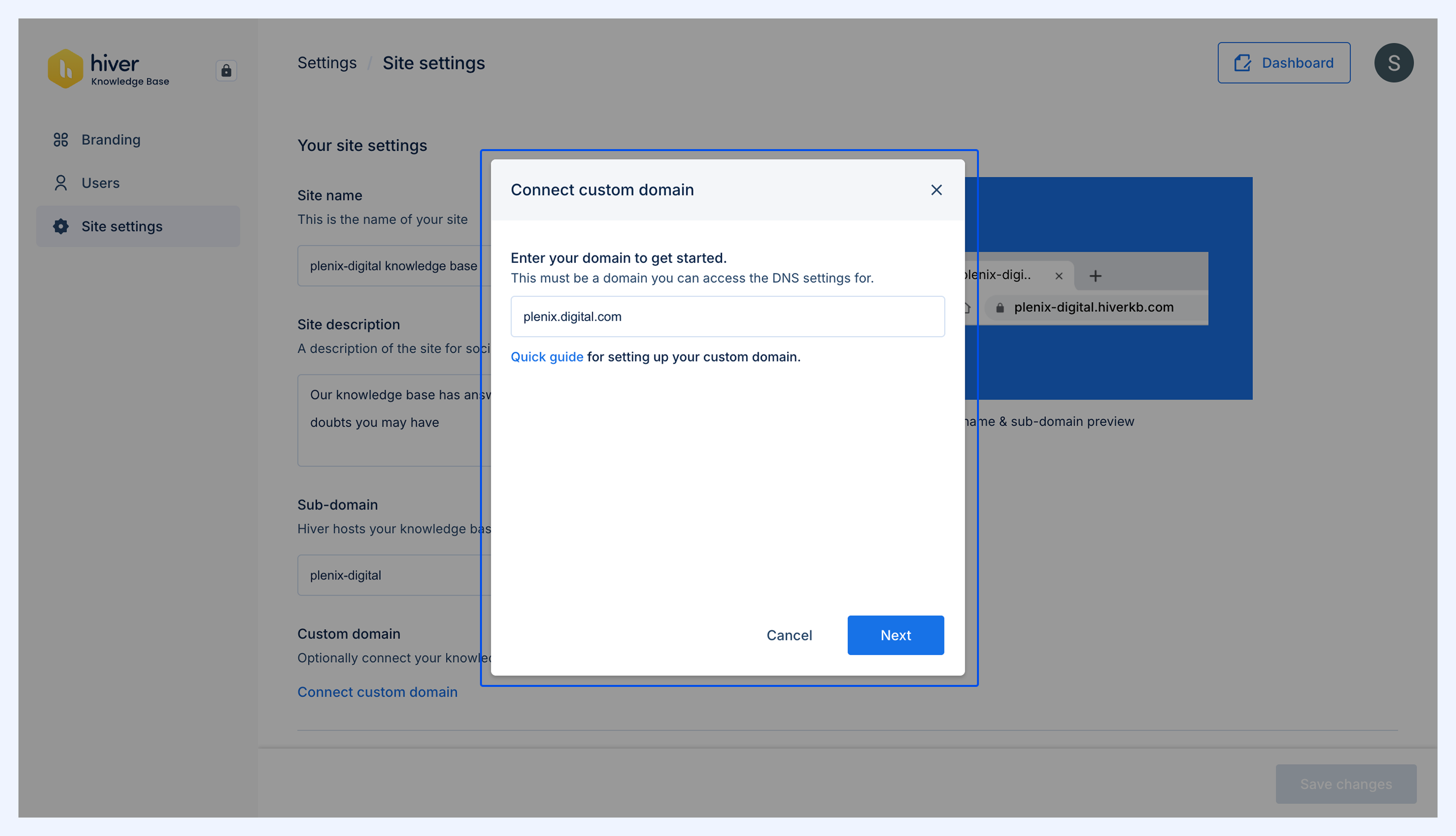Click the Site settings breadcrumb title

coord(433,63)
